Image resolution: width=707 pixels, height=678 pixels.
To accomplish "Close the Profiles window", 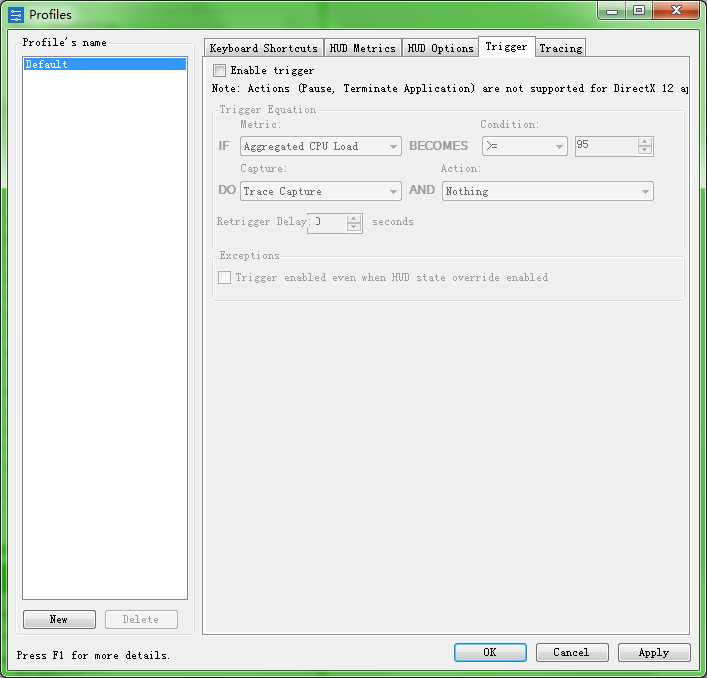I will pyautogui.click(x=675, y=10).
